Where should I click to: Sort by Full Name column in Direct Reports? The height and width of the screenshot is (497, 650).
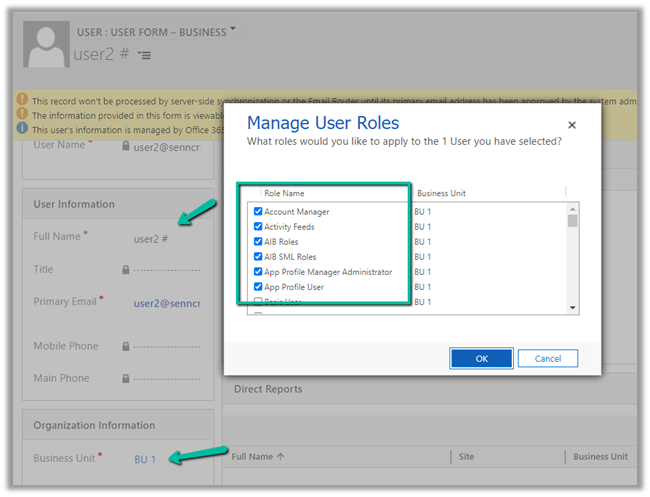point(258,457)
